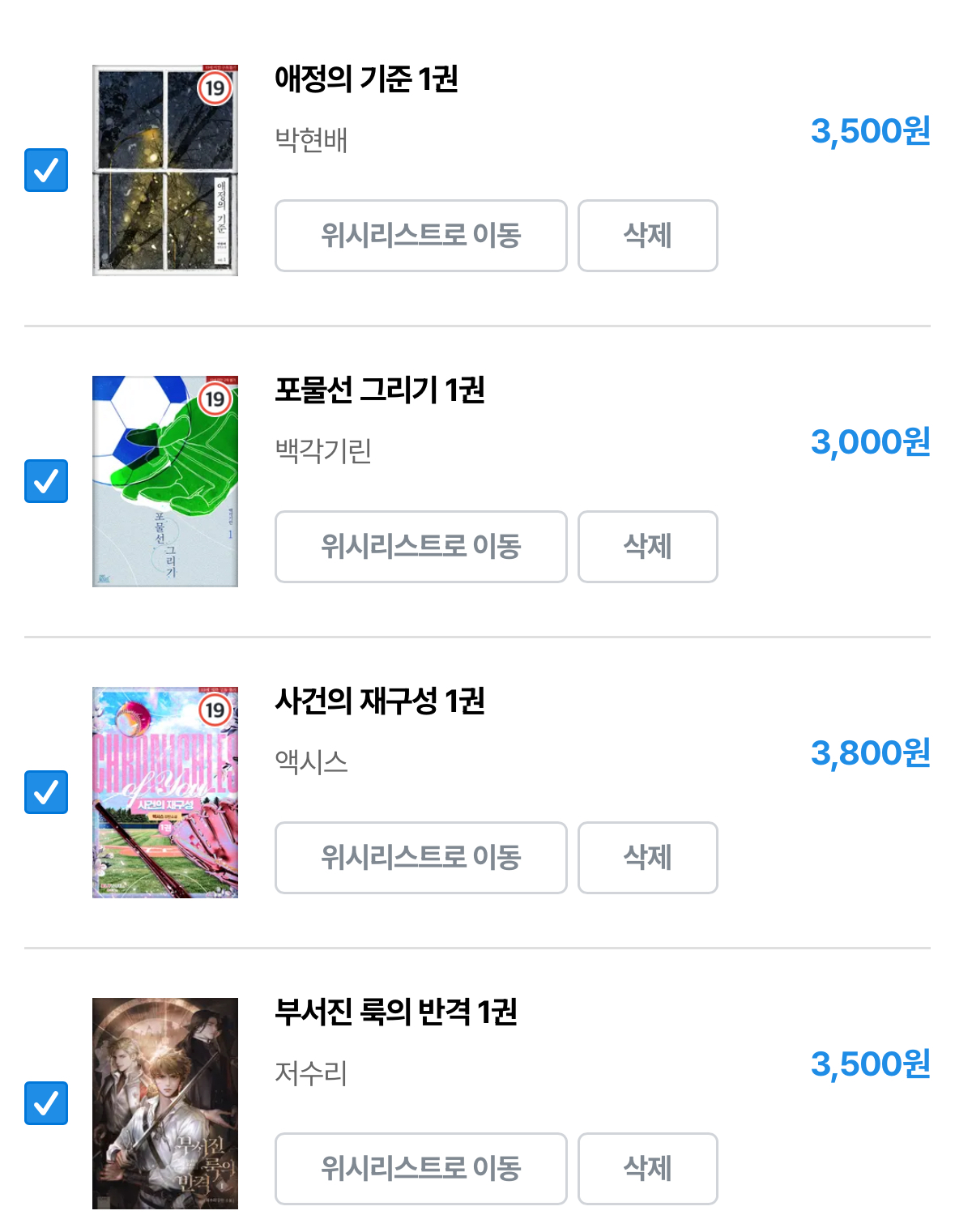Delete 포물선 그리기 1권 from the cart
The width and height of the screenshot is (955, 1232).
[648, 547]
